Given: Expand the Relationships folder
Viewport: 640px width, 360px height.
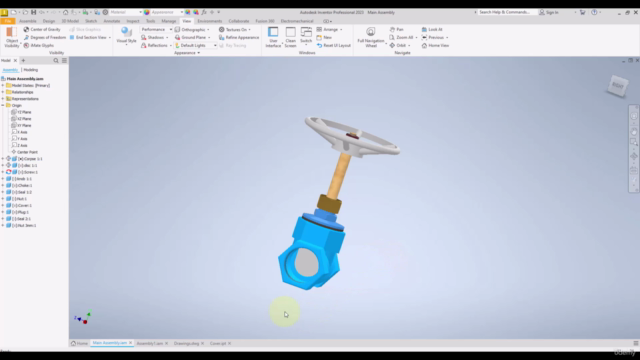Looking at the screenshot, I should point(3,92).
